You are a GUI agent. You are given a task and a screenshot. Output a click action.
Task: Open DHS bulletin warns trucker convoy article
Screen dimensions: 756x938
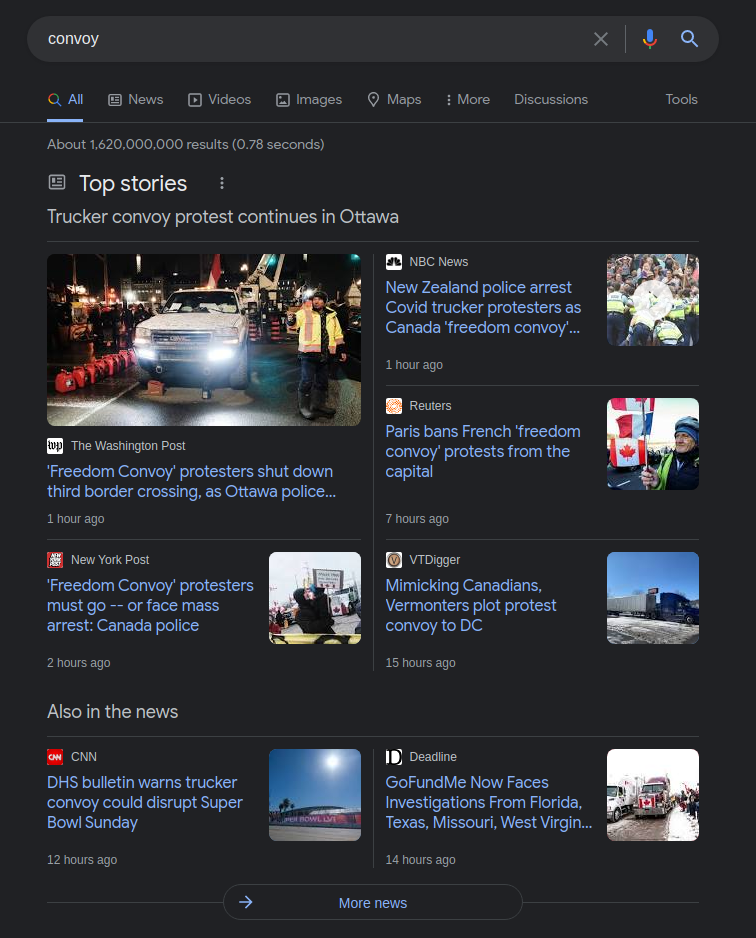click(x=145, y=802)
